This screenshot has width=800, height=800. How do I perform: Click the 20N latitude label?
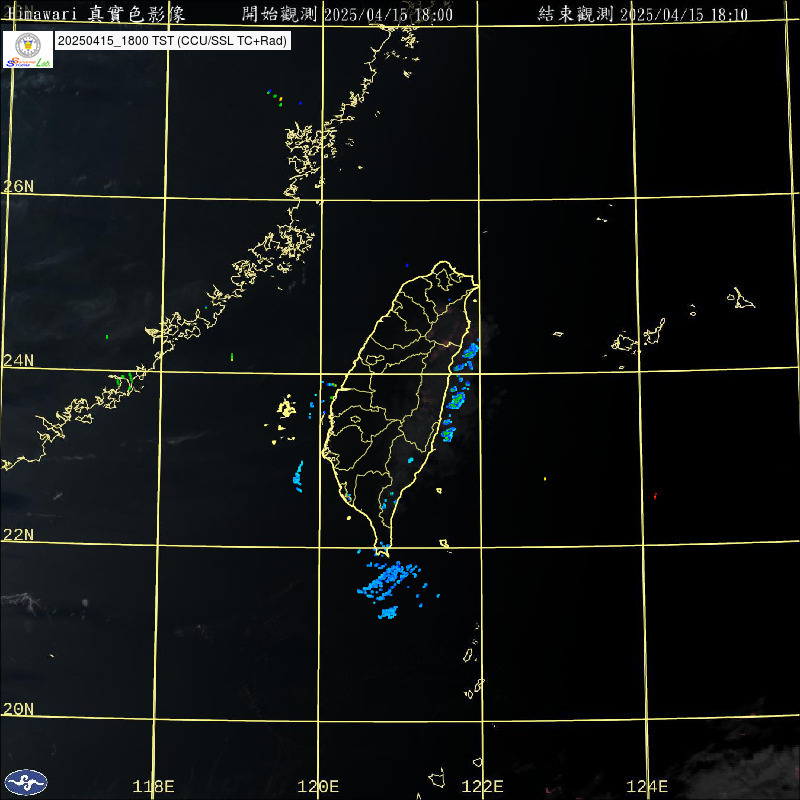18,708
